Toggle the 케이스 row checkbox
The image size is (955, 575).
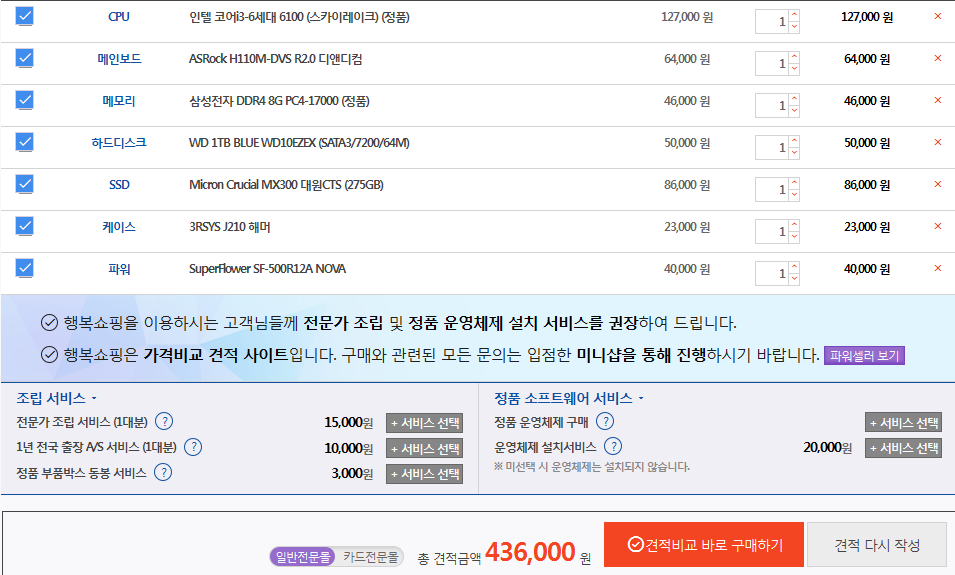point(25,227)
